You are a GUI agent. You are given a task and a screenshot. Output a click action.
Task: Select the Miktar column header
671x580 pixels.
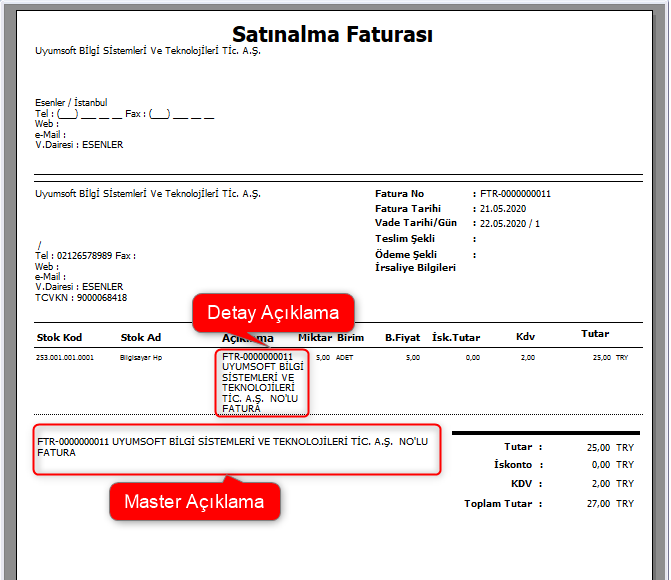point(314,338)
